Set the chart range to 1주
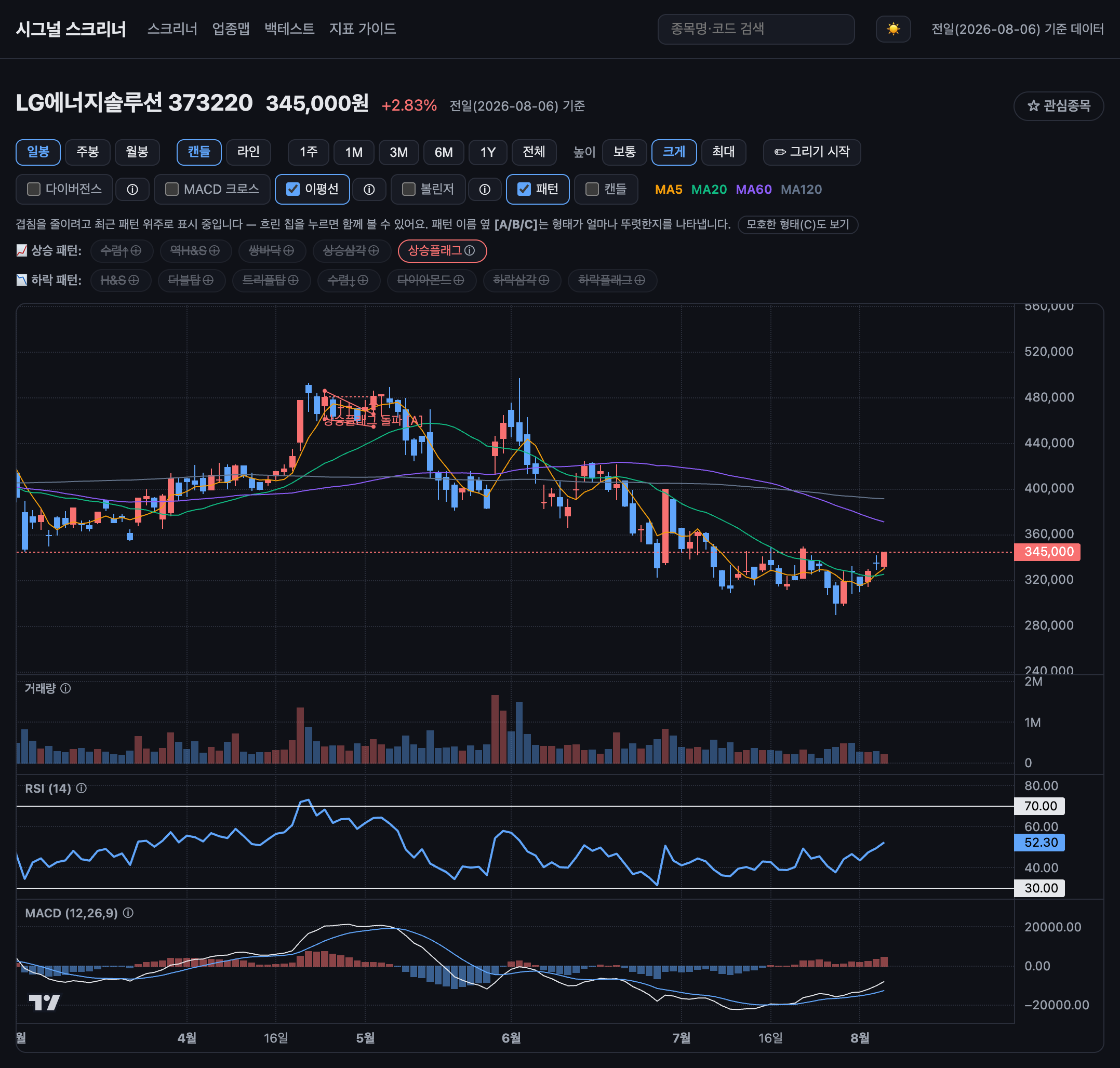 (309, 152)
